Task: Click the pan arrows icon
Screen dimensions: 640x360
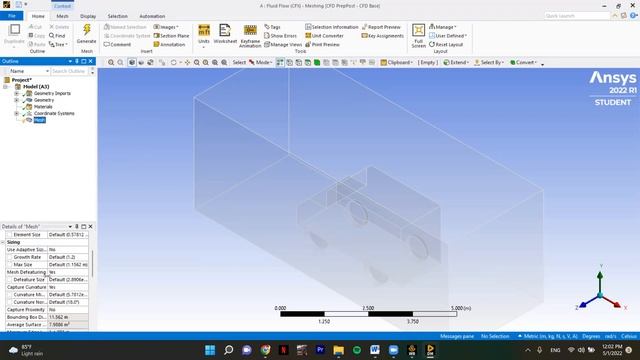Action: [187, 62]
